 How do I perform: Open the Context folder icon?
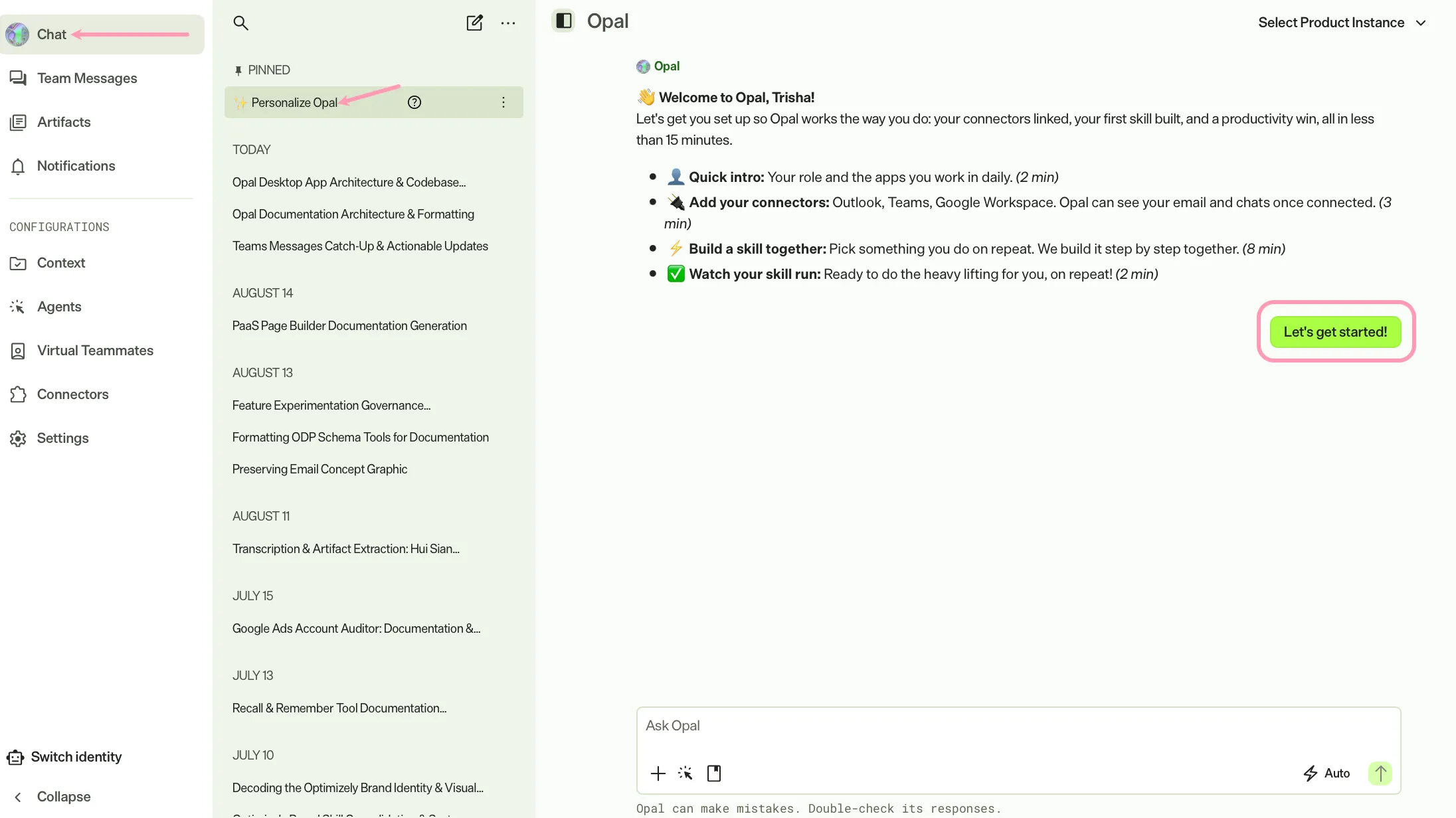pos(18,263)
